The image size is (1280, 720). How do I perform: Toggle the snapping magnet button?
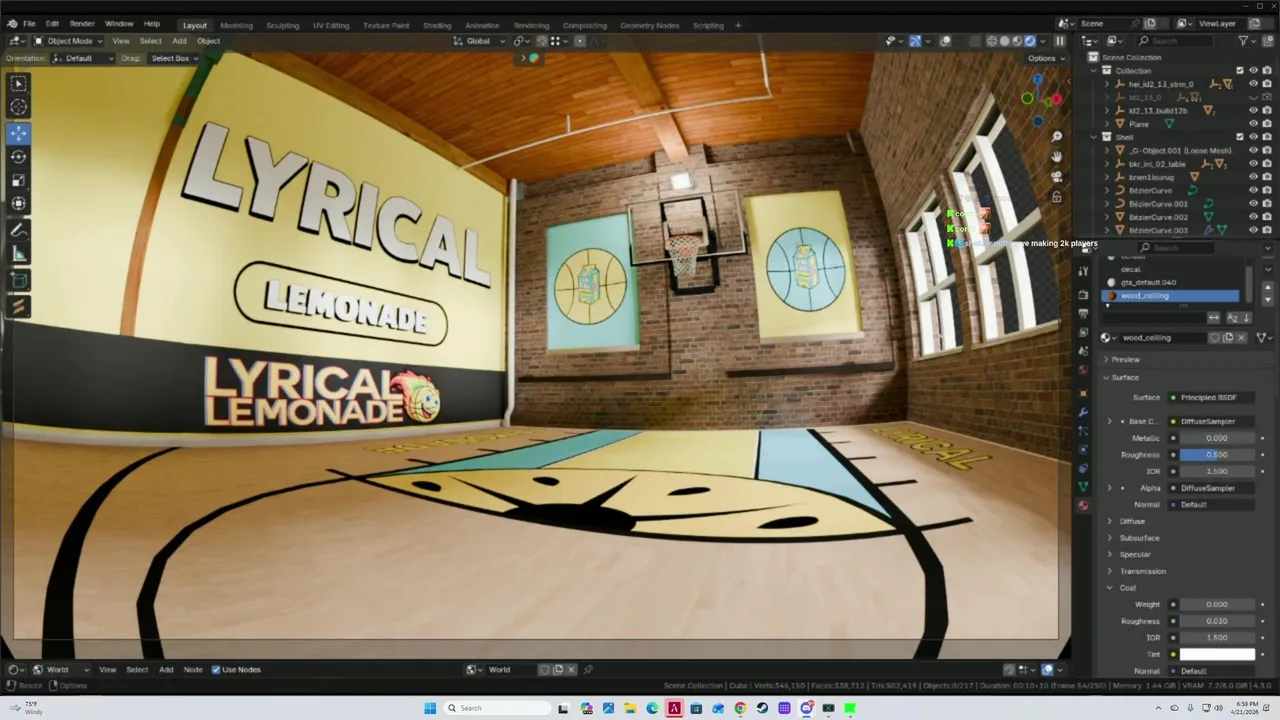click(543, 41)
